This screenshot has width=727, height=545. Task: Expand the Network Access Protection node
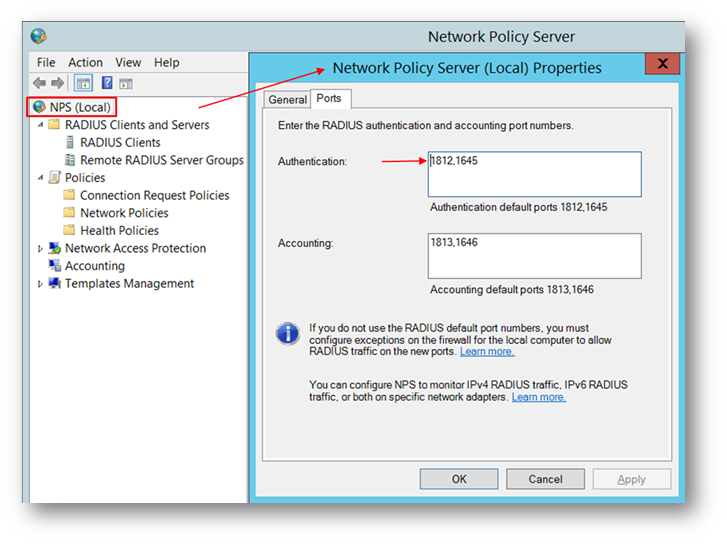[40, 249]
